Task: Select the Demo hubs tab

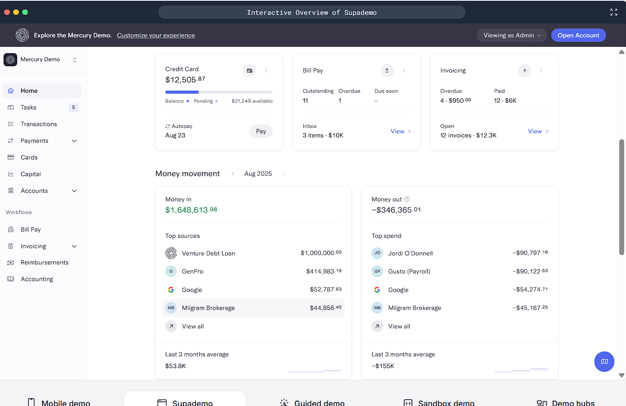Action: [565, 402]
